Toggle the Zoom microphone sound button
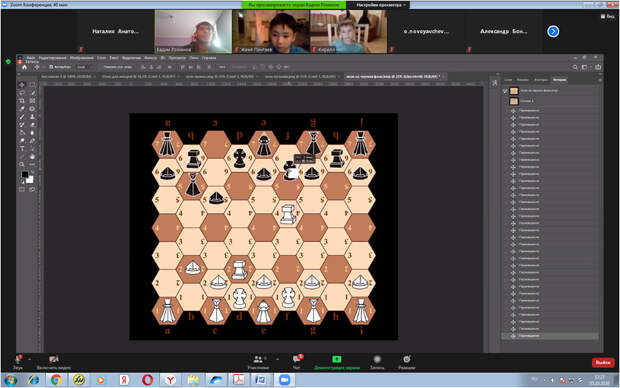 click(x=18, y=362)
